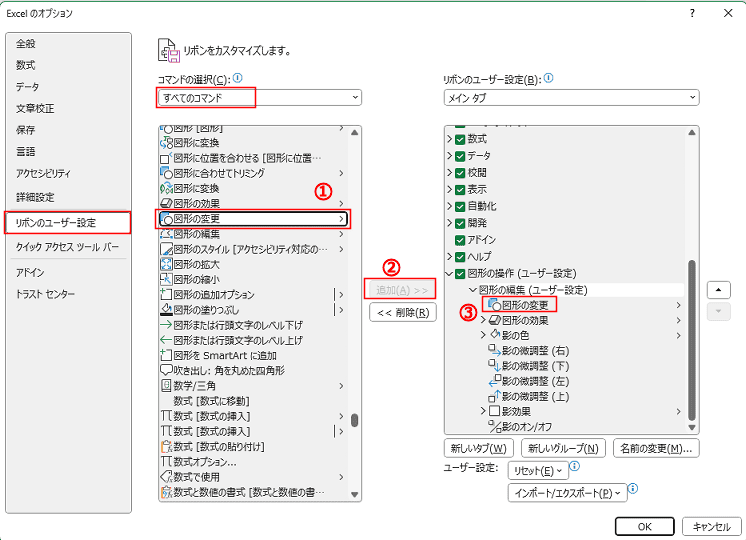This screenshot has height=540, width=746.
Task: Expand the 開発 tab node
Action: (450, 223)
